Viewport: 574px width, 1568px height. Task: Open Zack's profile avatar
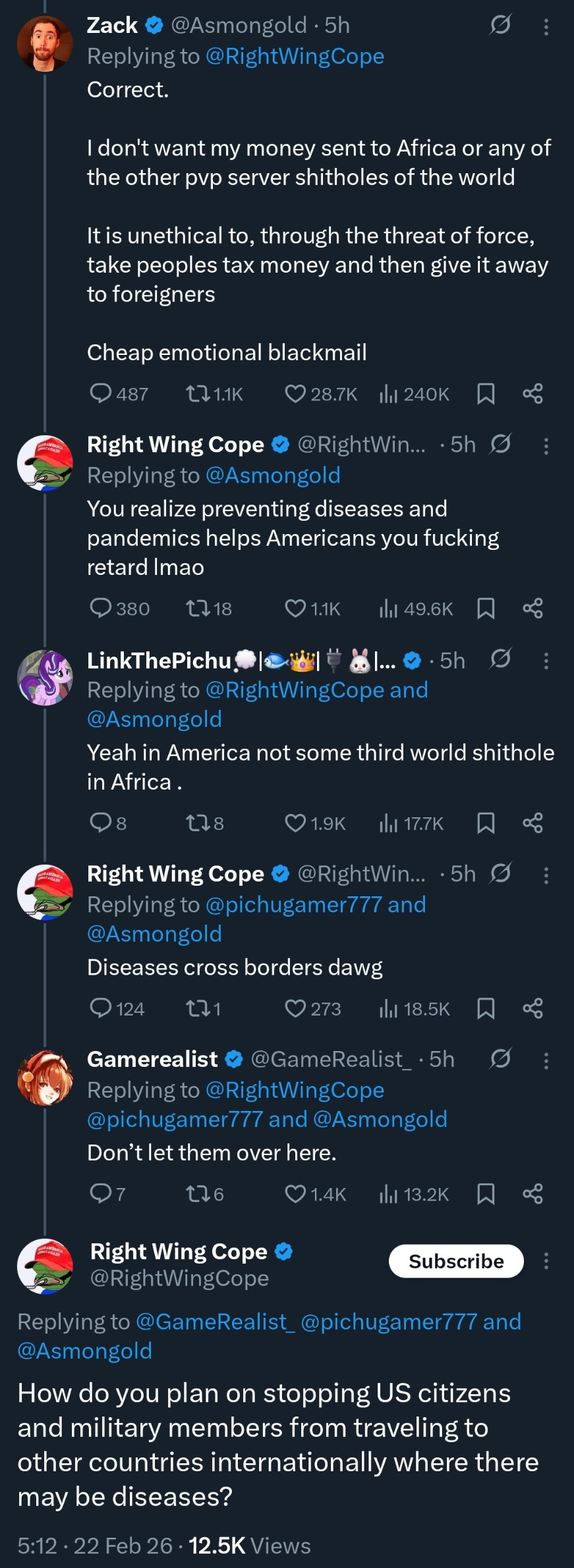tap(45, 43)
